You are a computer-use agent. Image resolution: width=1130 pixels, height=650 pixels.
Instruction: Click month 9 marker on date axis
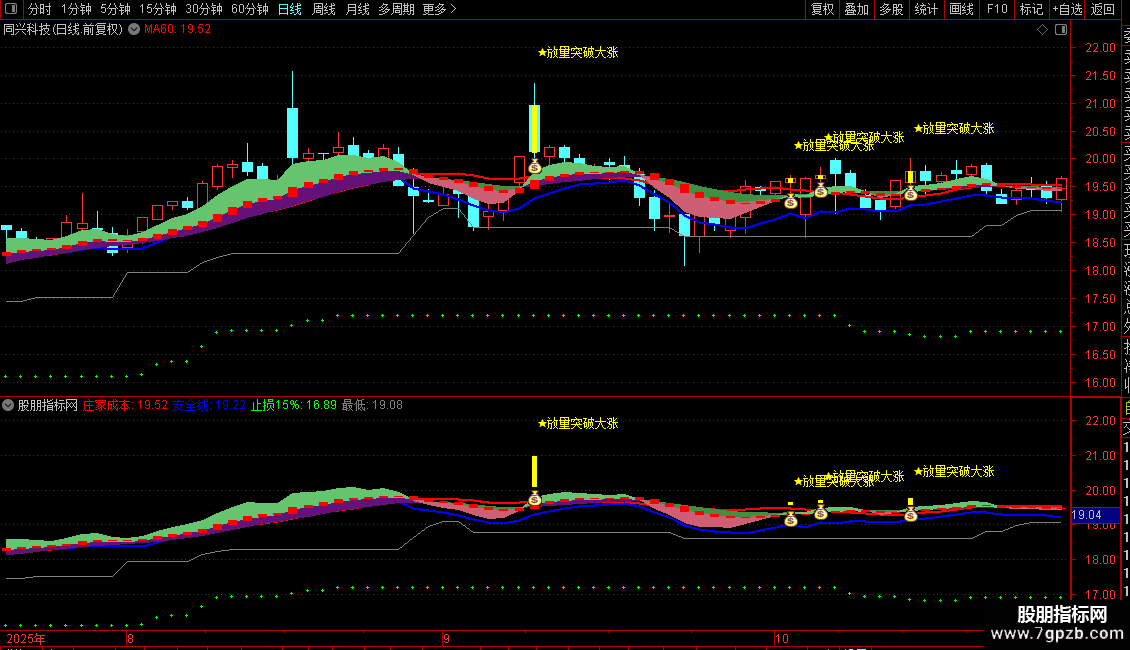click(x=446, y=639)
